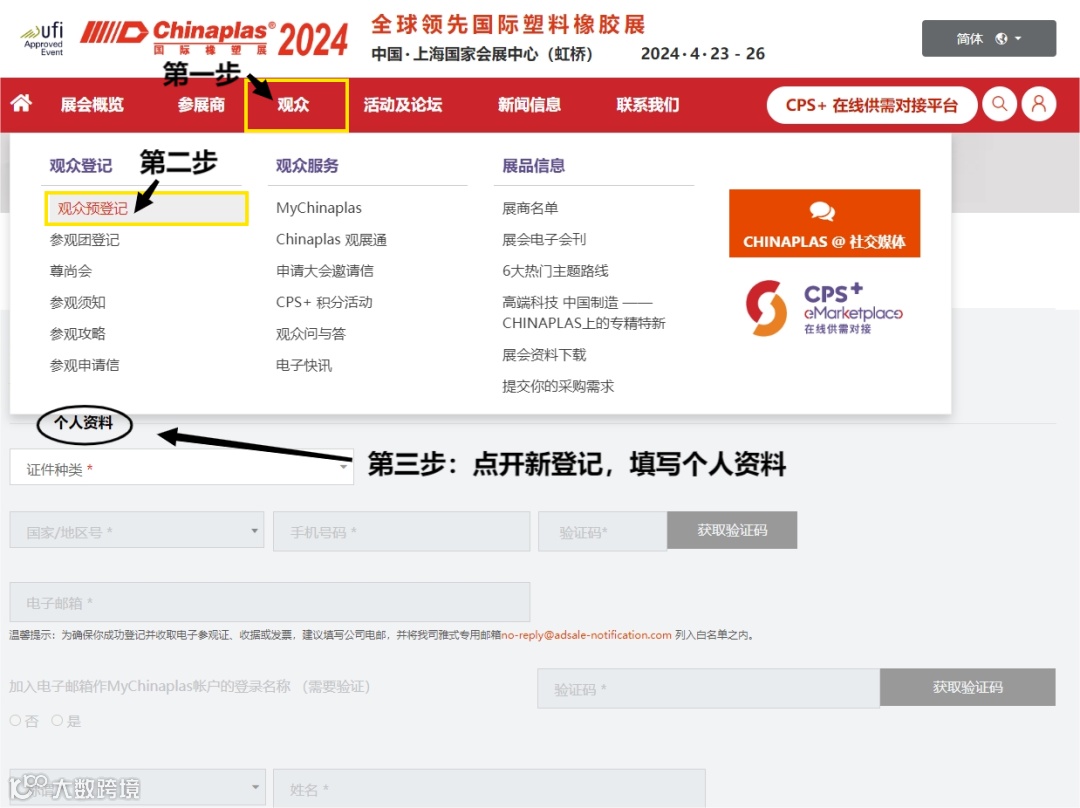Open Chinaplas 观展通 link

[x=331, y=240]
